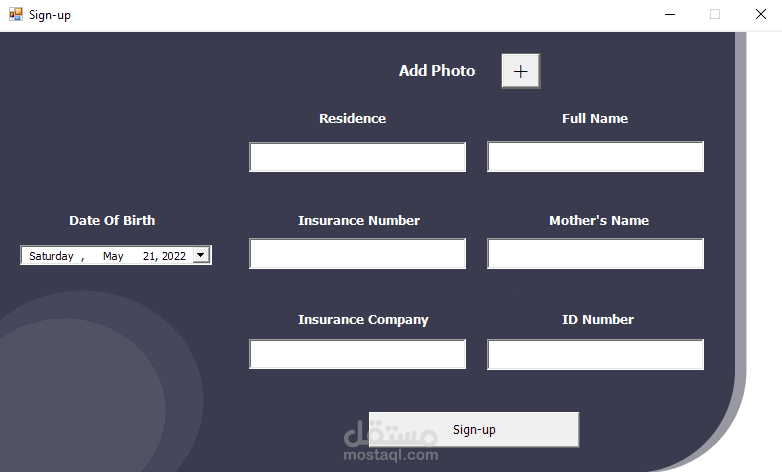Click into the ID Number field
Screen dimensions: 782x472
pos(595,354)
